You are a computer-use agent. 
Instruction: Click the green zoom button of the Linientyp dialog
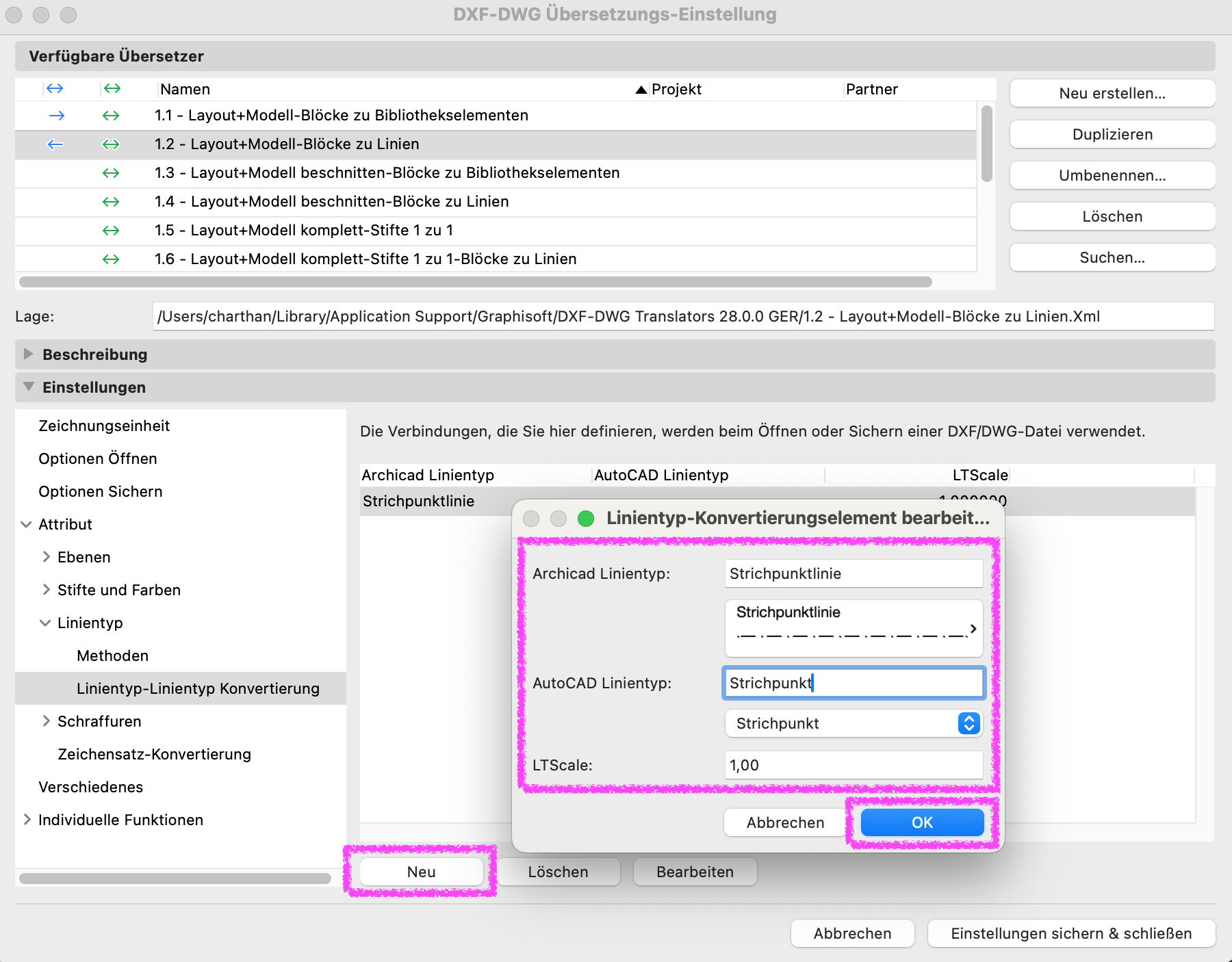point(586,519)
